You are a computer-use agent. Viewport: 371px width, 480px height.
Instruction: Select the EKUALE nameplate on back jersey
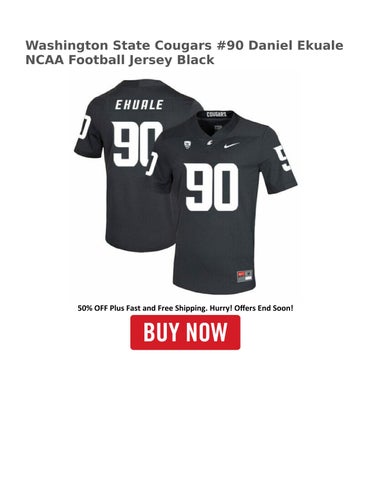coord(139,105)
